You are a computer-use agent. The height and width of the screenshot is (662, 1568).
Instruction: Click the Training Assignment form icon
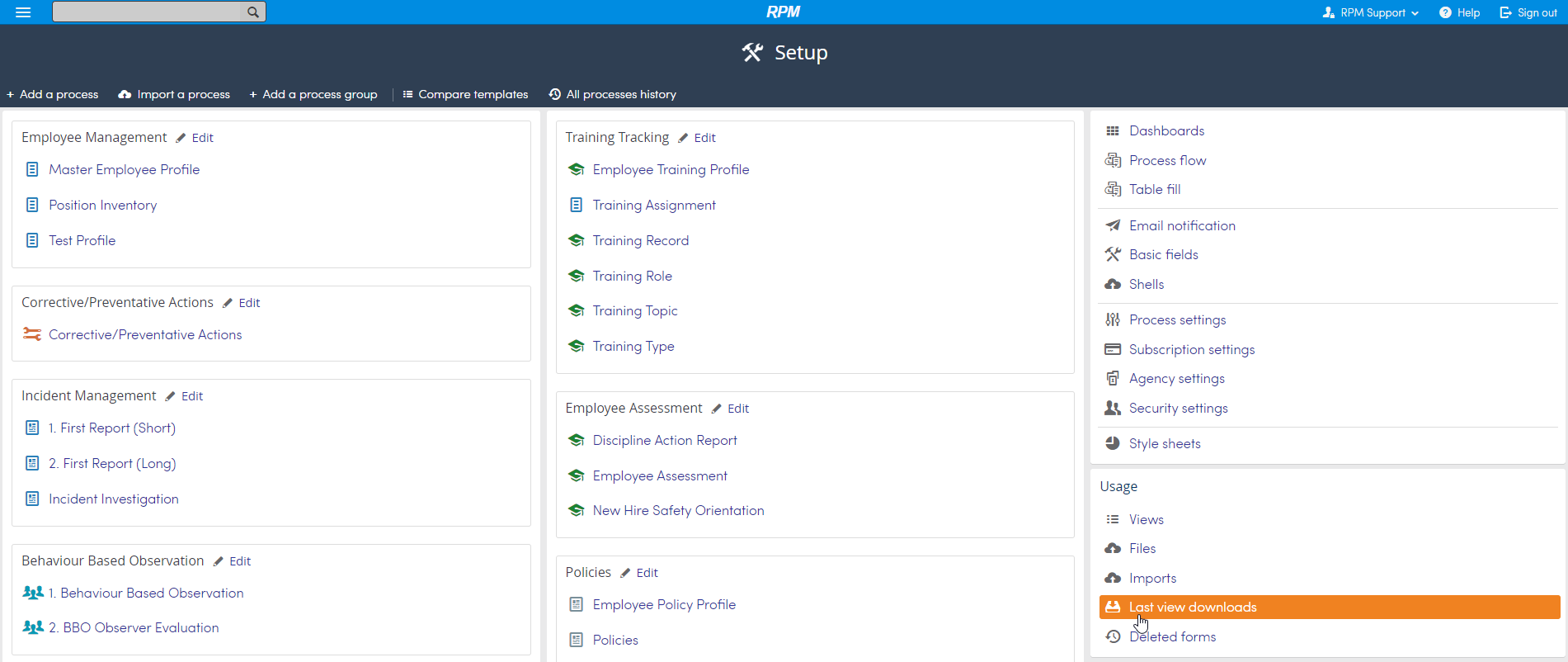coord(577,205)
